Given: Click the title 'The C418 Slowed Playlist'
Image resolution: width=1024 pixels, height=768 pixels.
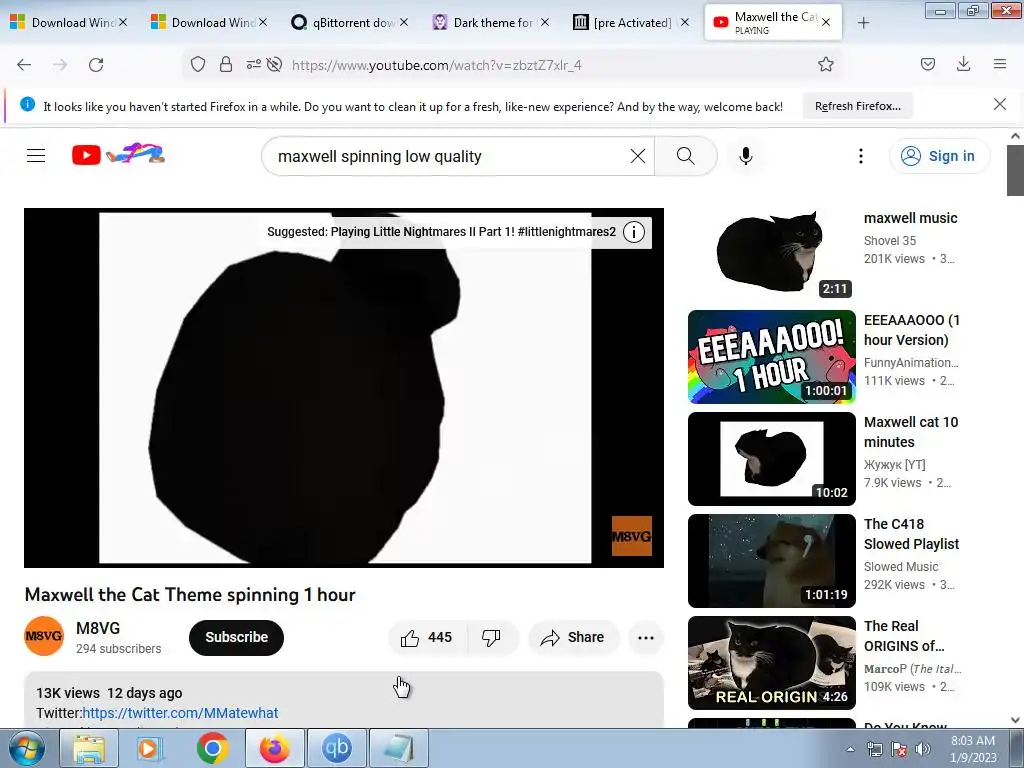Looking at the screenshot, I should coord(911,534).
